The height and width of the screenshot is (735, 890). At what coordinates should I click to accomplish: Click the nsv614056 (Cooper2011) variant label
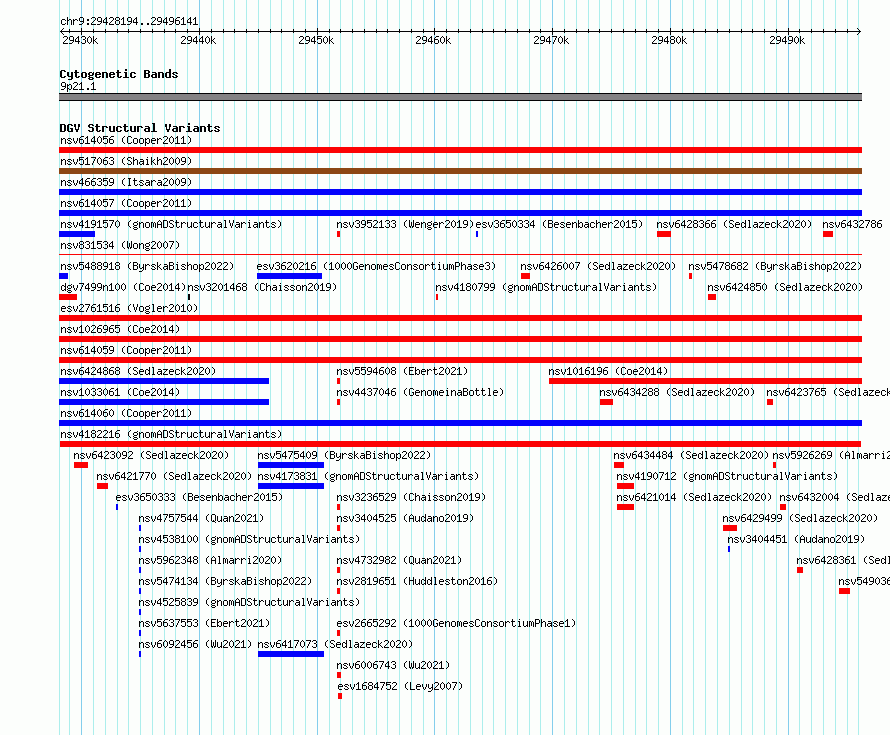click(126, 140)
